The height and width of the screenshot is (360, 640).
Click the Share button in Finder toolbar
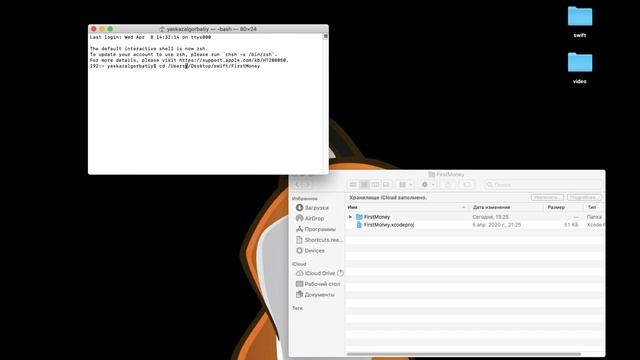(448, 185)
